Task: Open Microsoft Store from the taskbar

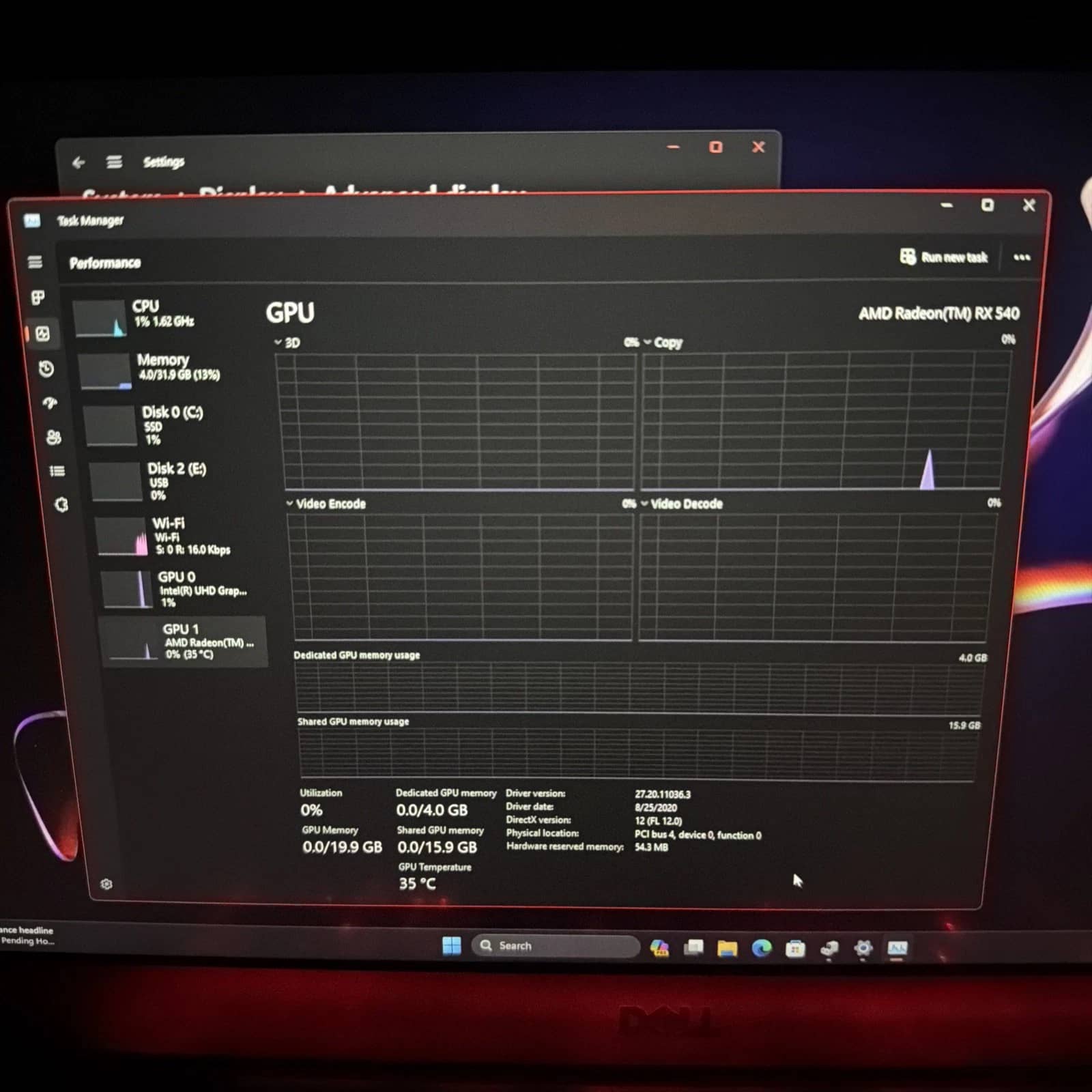Action: pos(795,949)
